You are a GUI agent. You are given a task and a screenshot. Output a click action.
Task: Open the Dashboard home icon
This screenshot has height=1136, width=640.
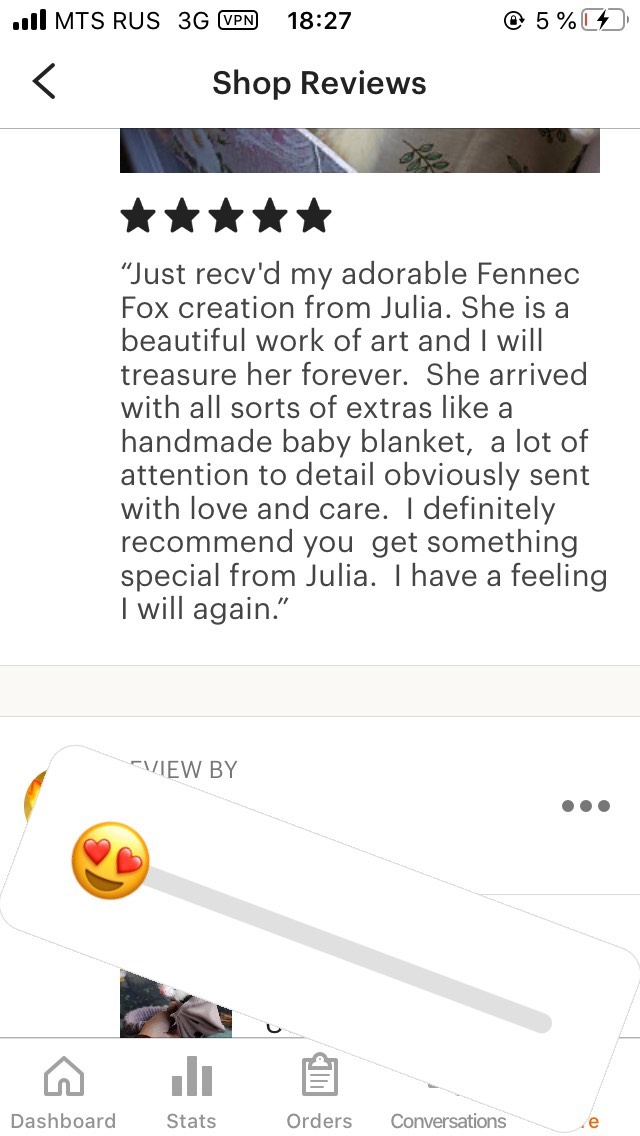point(64,1079)
